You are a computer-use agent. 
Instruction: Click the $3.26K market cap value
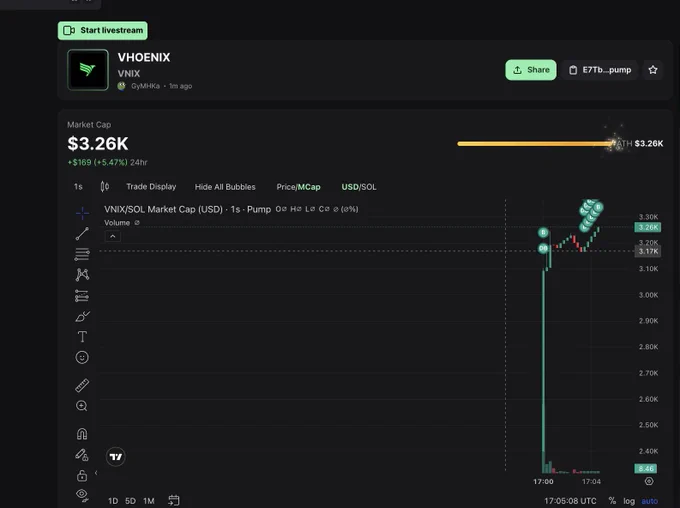(x=98, y=144)
